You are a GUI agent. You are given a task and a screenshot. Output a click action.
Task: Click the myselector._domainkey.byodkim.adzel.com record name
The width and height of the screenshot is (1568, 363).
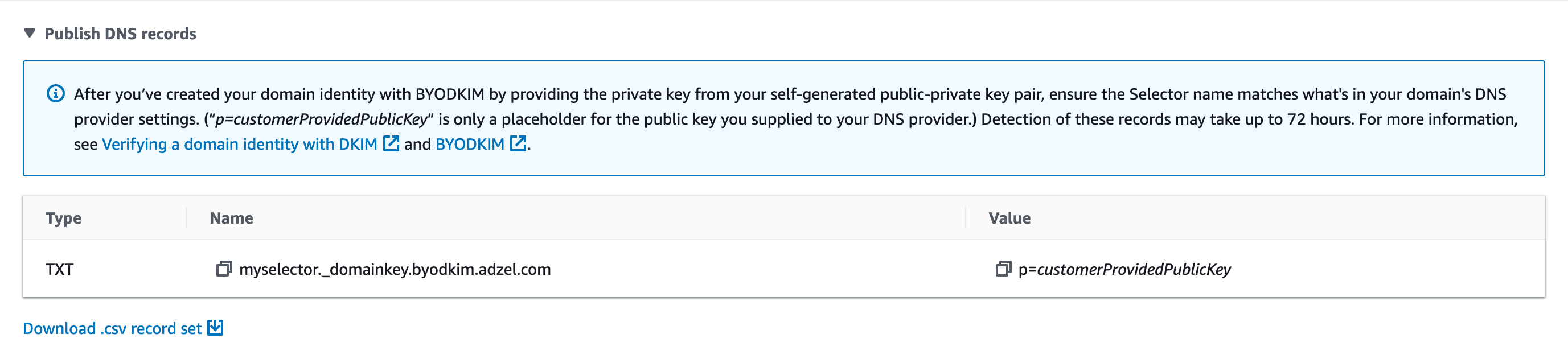click(x=396, y=269)
